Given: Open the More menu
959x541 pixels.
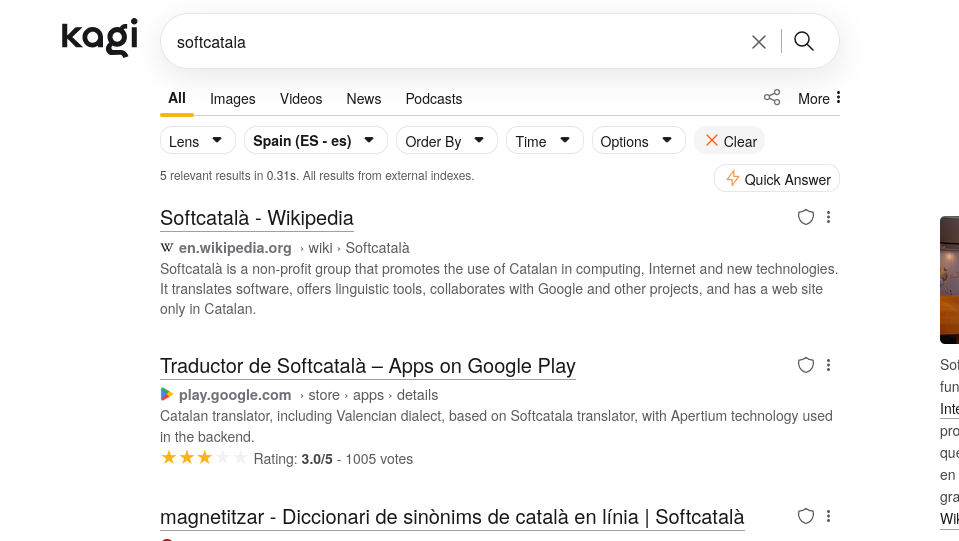Looking at the screenshot, I should point(819,98).
